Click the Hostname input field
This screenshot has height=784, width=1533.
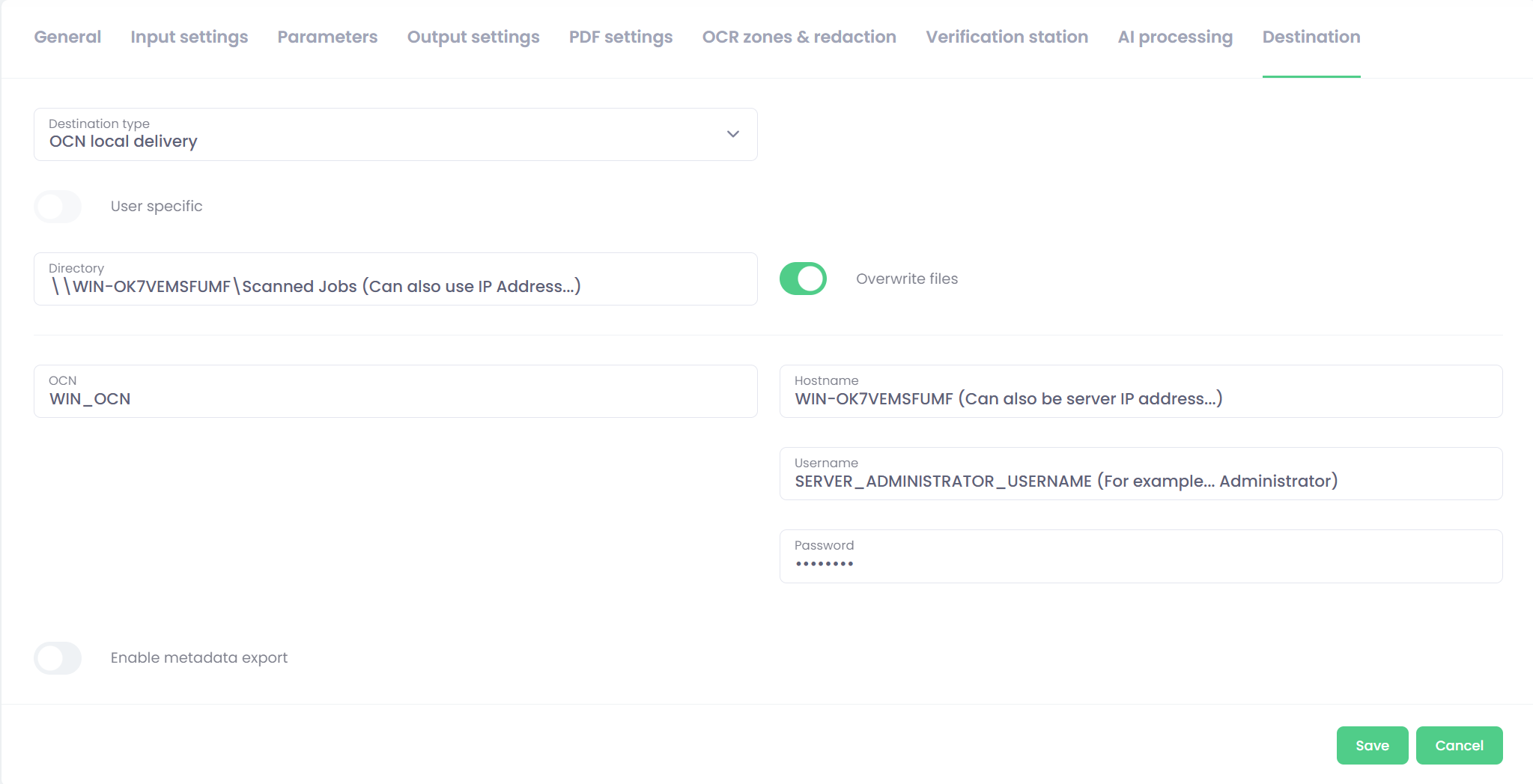[1141, 391]
